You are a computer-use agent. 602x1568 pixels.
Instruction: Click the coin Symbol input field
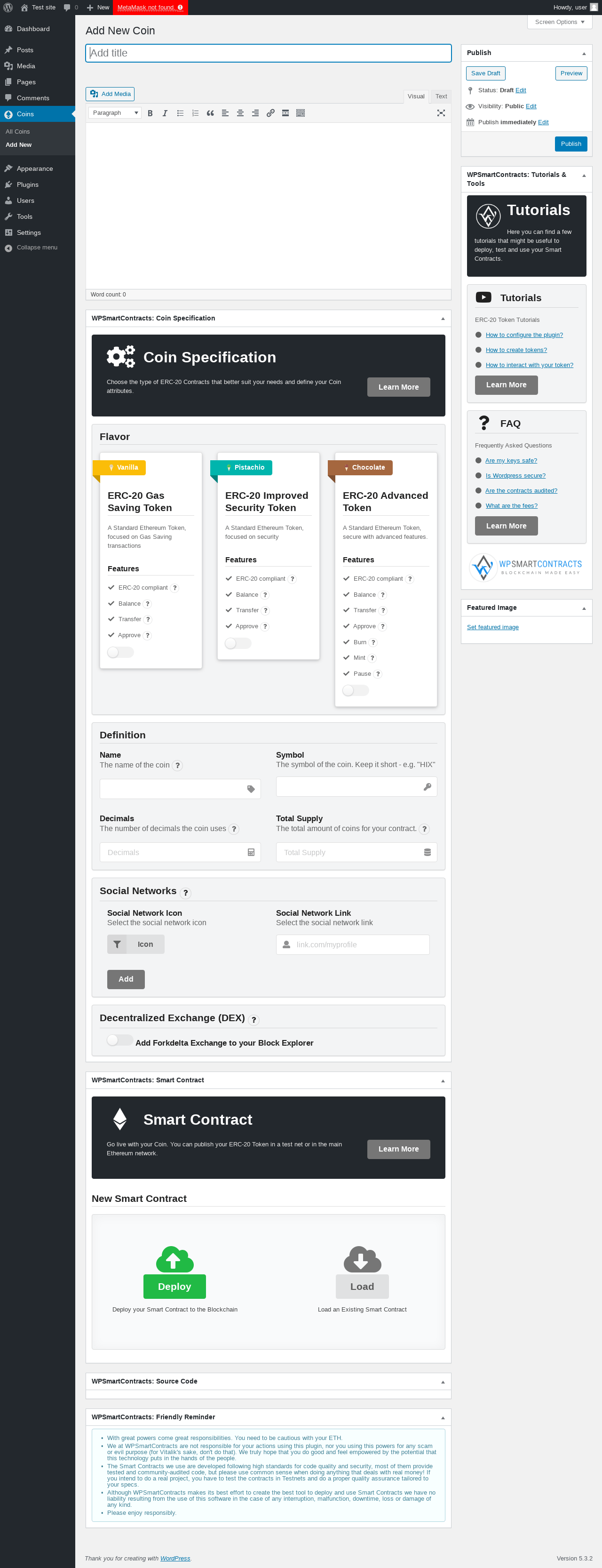(x=356, y=787)
